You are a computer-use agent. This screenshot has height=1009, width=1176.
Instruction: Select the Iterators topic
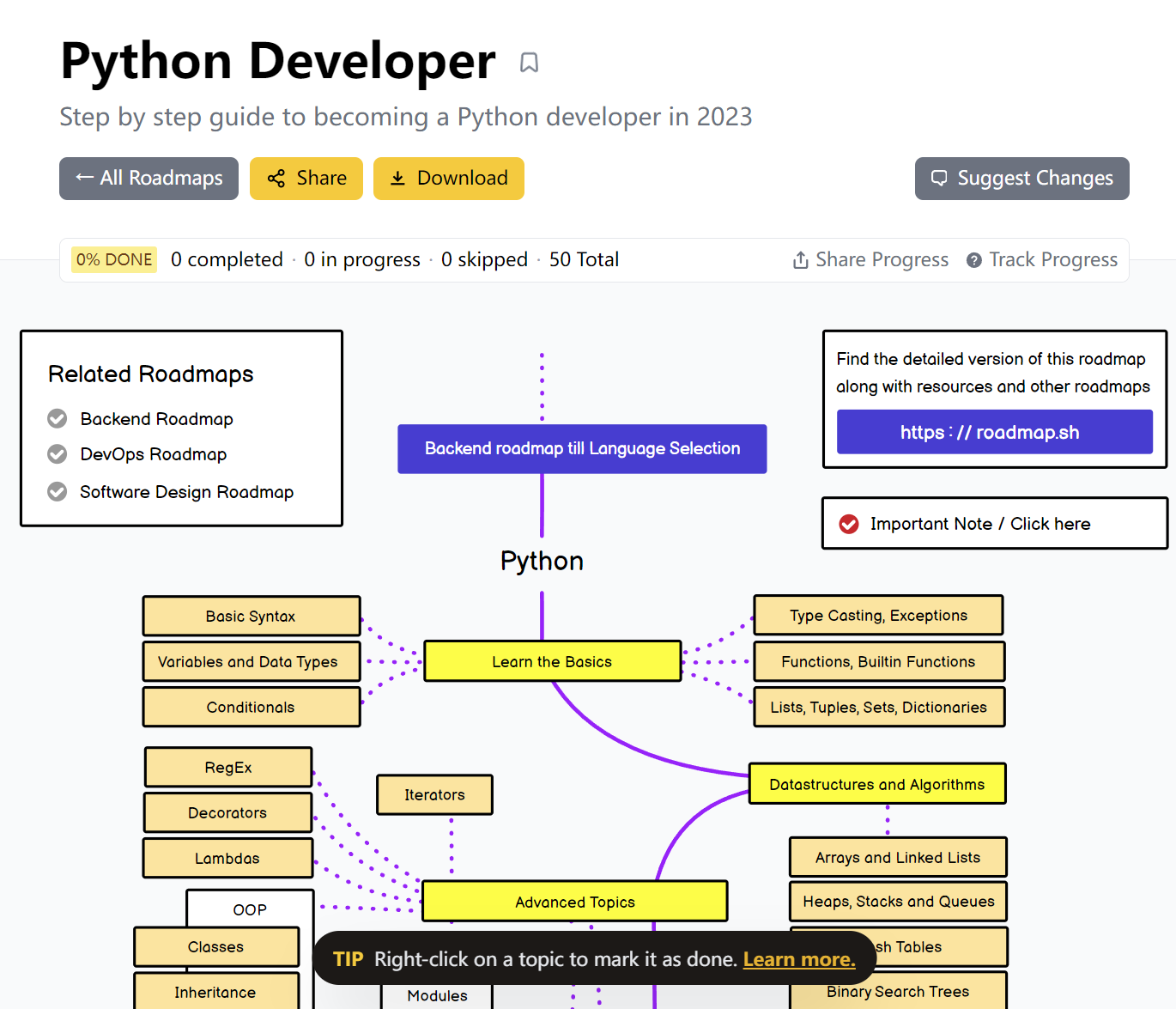pos(434,794)
